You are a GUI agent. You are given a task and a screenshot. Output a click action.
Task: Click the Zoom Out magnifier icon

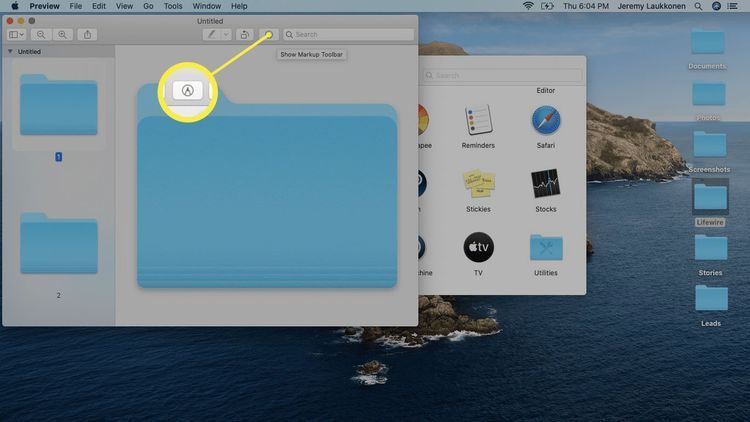[x=42, y=34]
